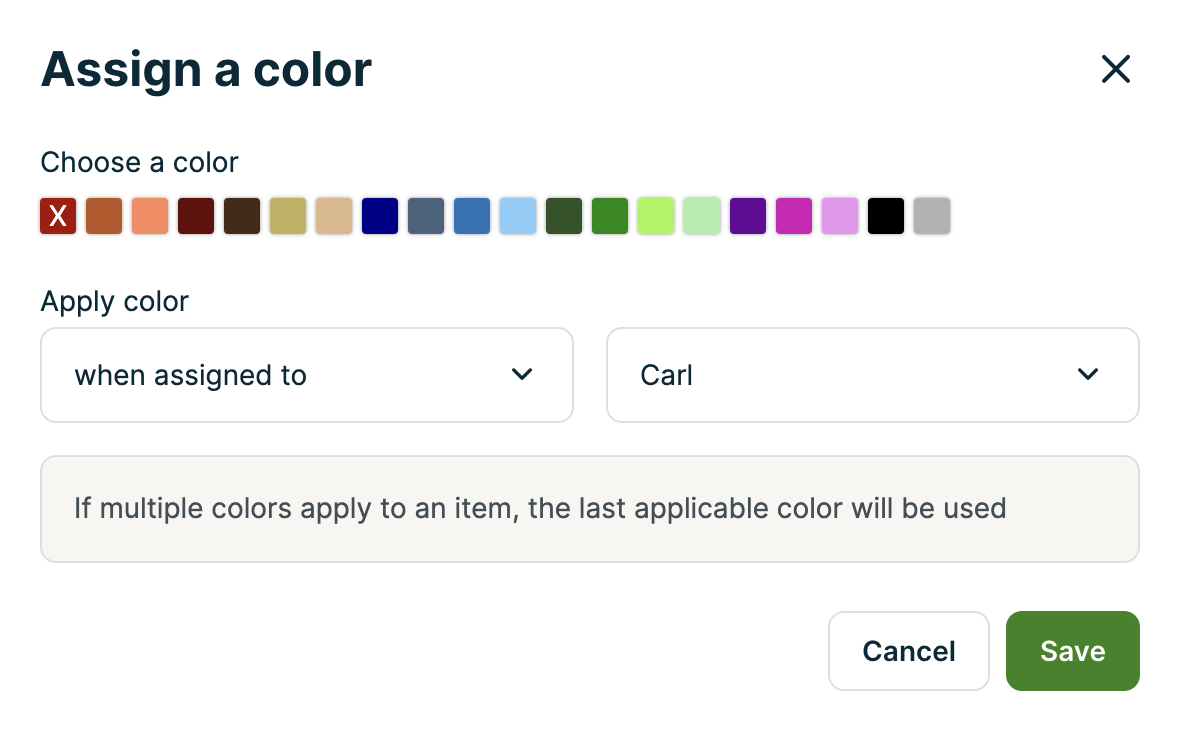Click the Cancel button
The width and height of the screenshot is (1180, 734).
[908, 651]
